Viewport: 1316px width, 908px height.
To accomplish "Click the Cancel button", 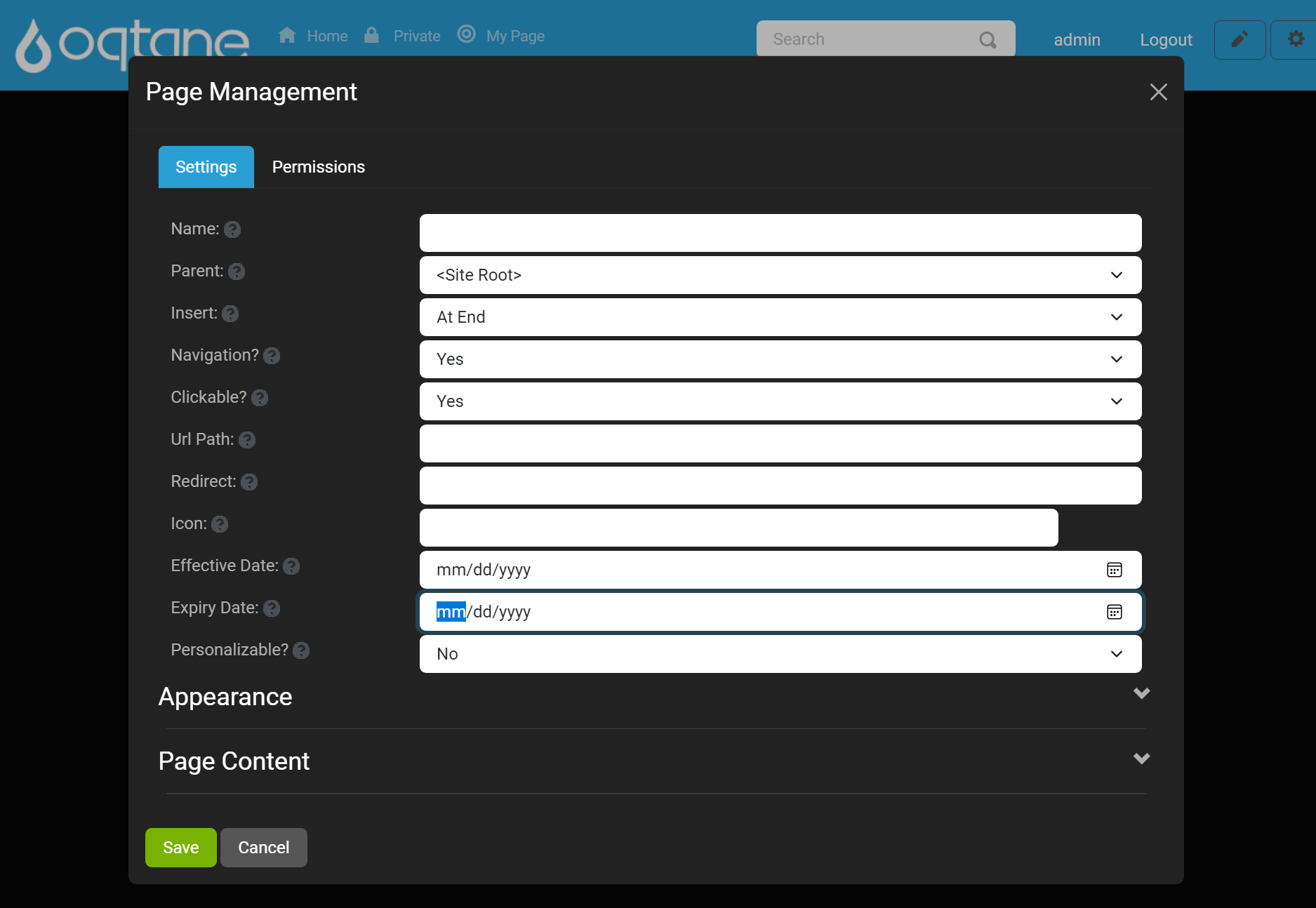I will pos(264,848).
